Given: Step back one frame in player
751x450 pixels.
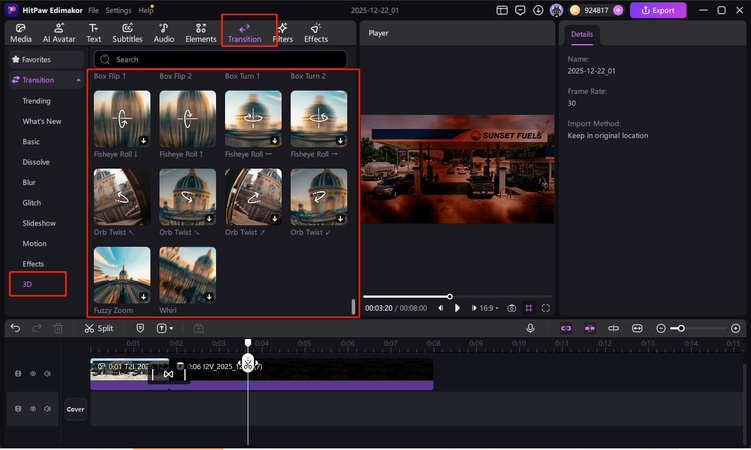Looking at the screenshot, I should 440,308.
